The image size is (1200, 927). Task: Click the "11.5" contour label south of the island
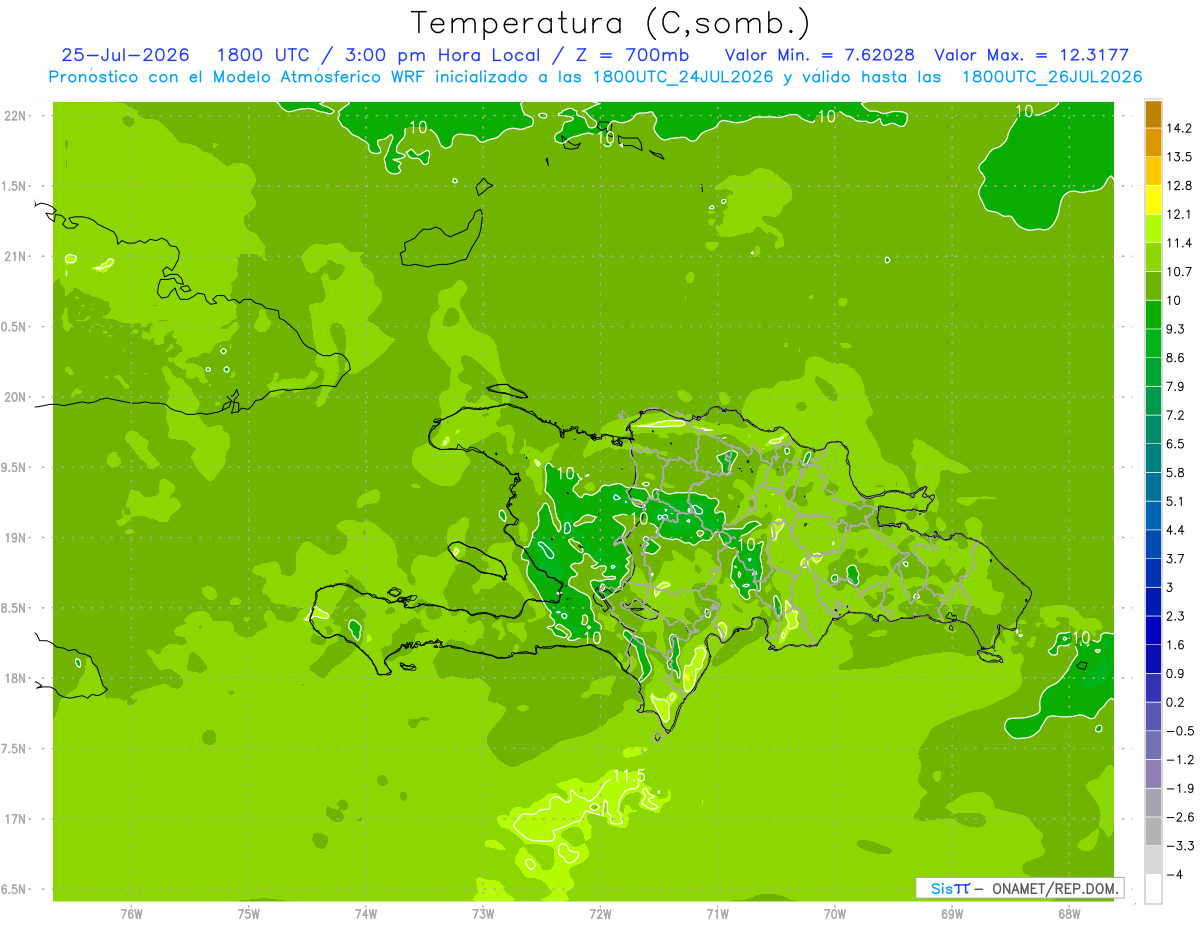pyautogui.click(x=628, y=776)
